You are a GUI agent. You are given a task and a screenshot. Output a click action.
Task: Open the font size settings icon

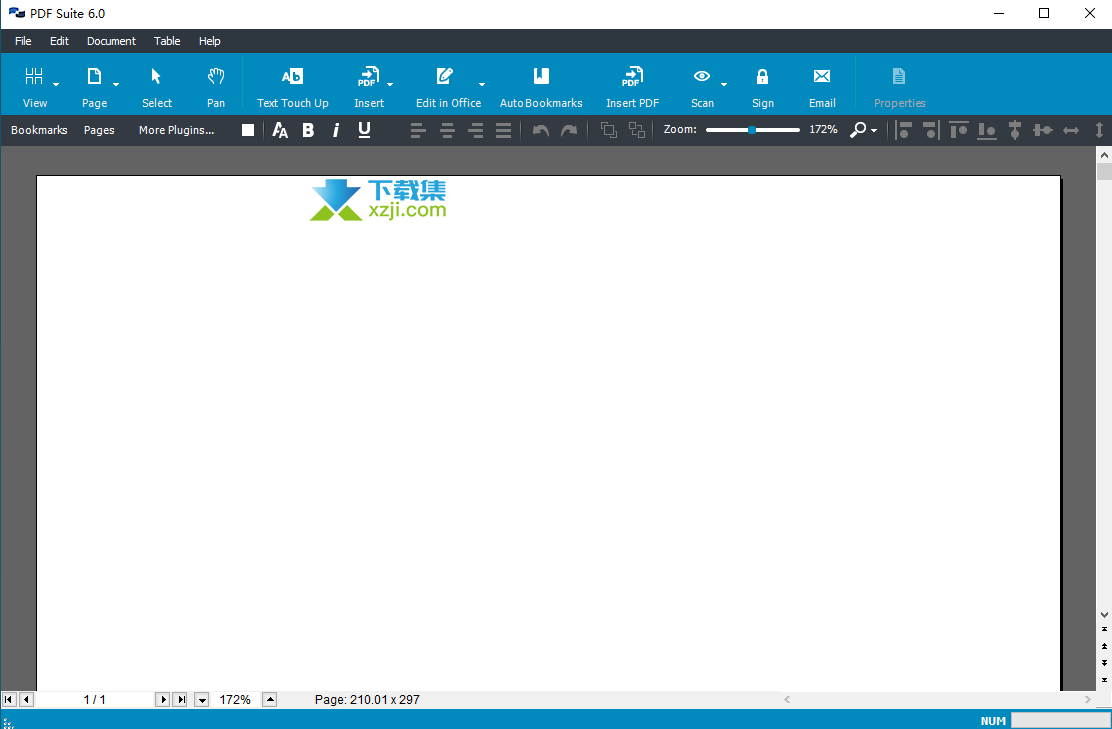(280, 130)
